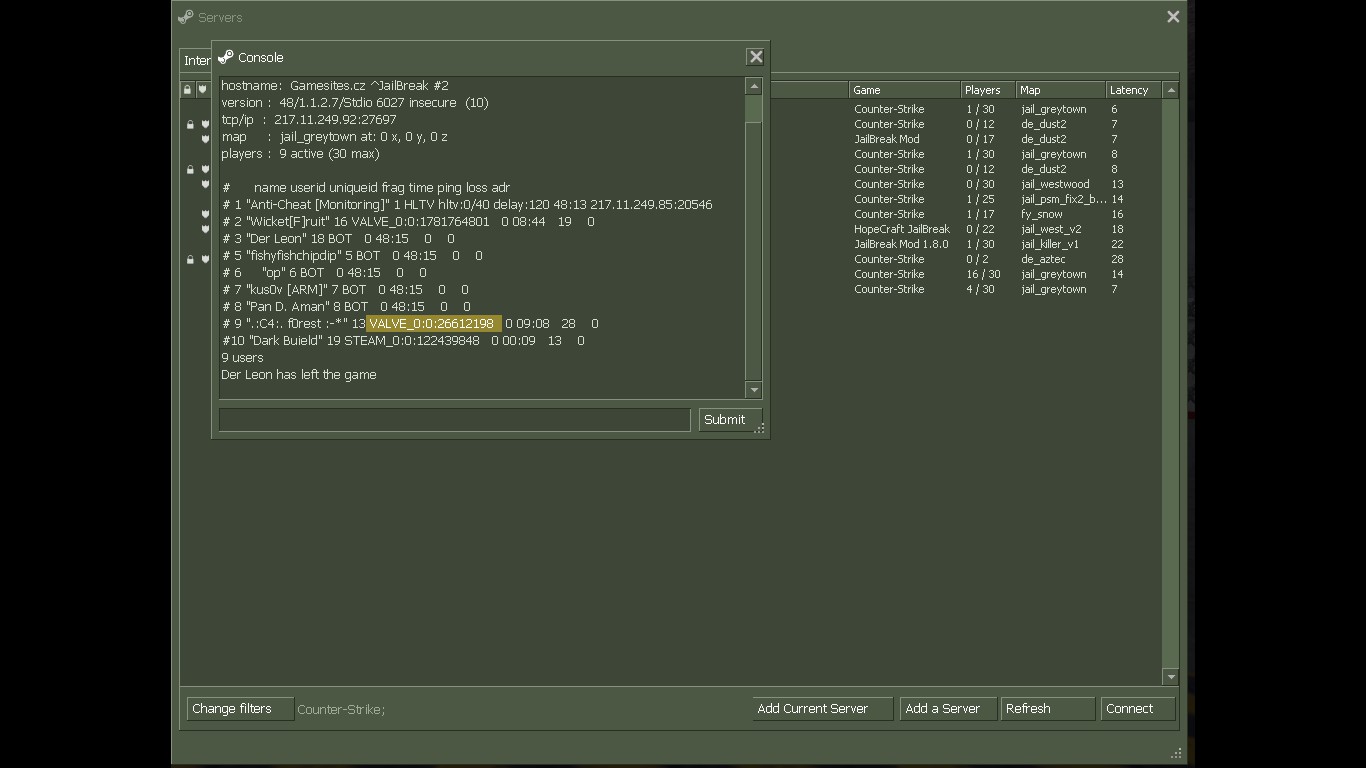Click console line 'Der Leon has left the game'

[x=299, y=375]
